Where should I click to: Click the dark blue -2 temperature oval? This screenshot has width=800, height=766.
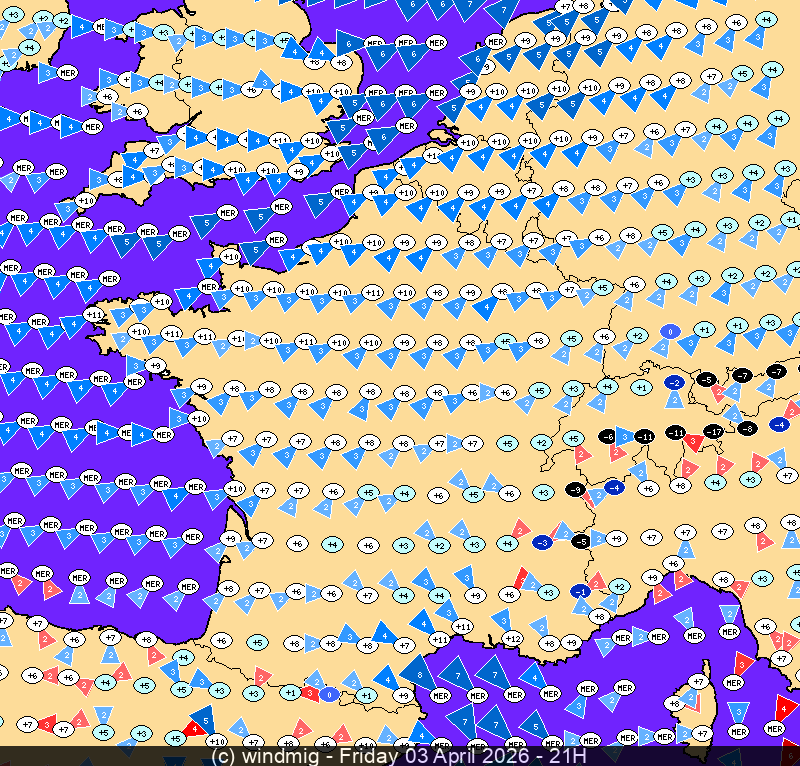pos(675,382)
